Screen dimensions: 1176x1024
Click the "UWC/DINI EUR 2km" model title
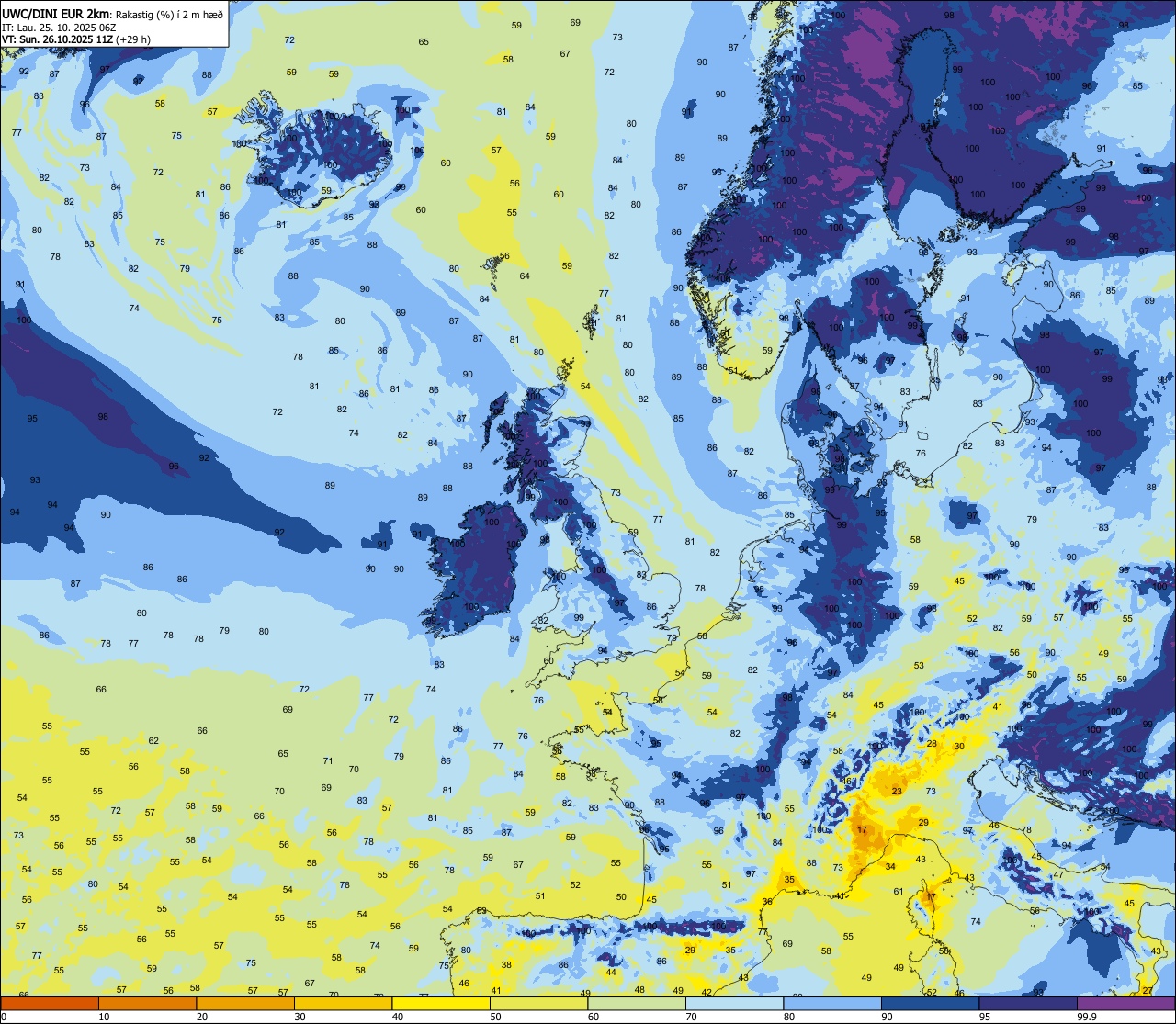pyautogui.click(x=55, y=13)
